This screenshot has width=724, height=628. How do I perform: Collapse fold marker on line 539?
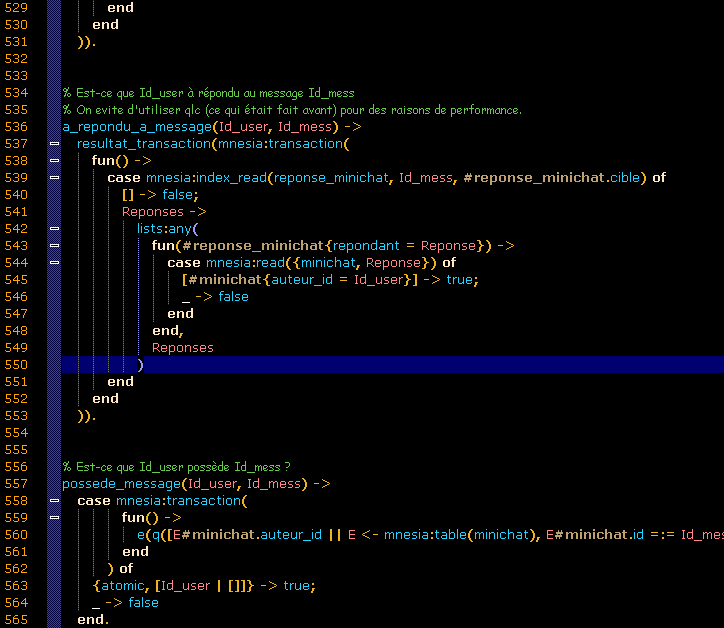[x=54, y=178]
